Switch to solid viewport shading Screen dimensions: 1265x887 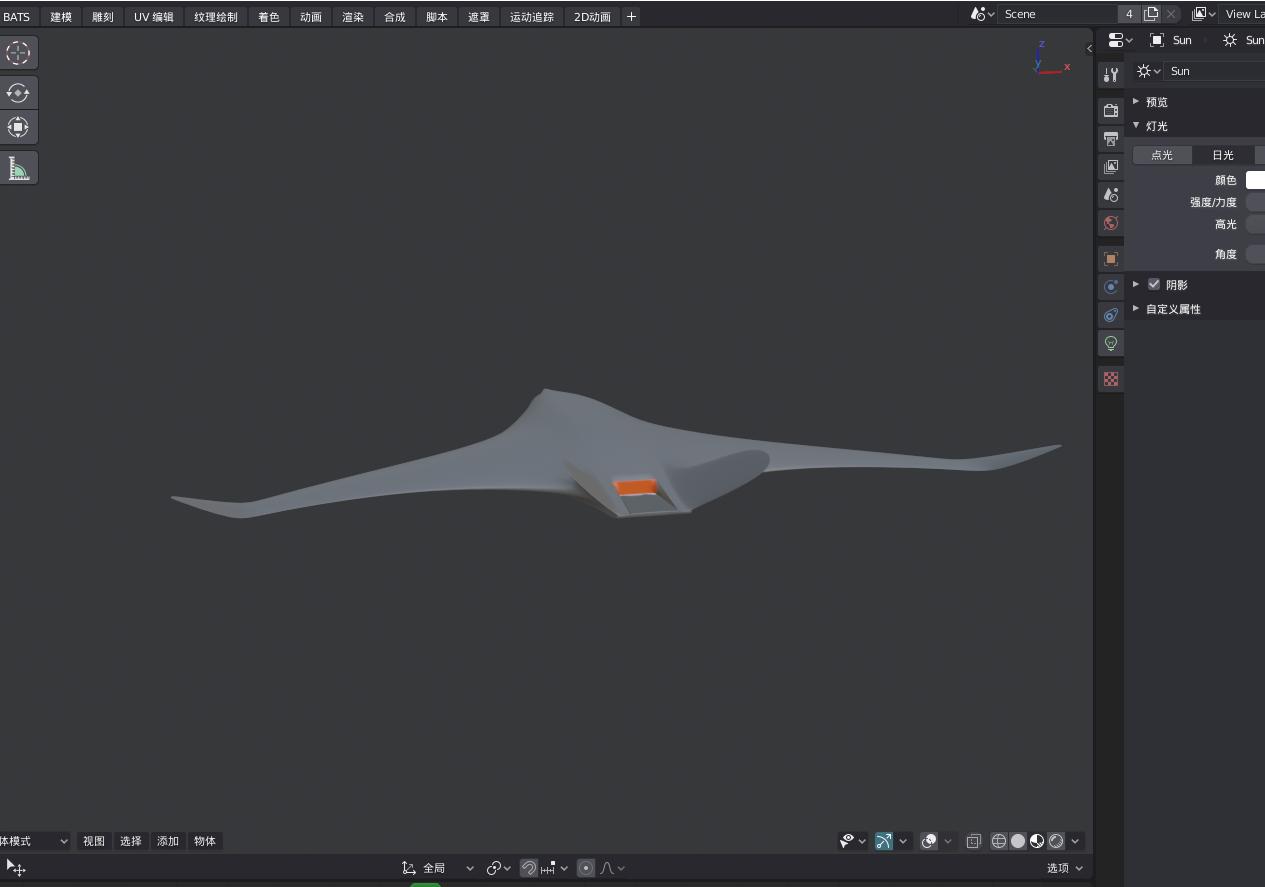(x=1018, y=841)
